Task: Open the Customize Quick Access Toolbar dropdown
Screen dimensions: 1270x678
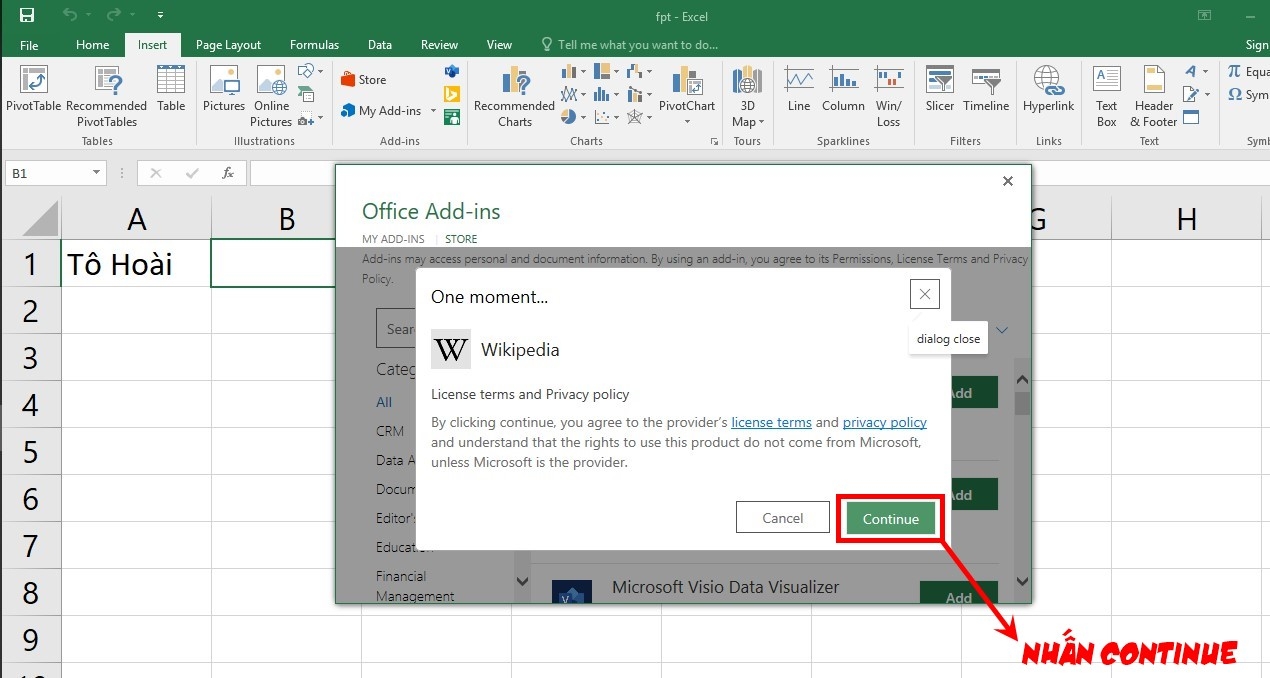Action: tap(161, 16)
